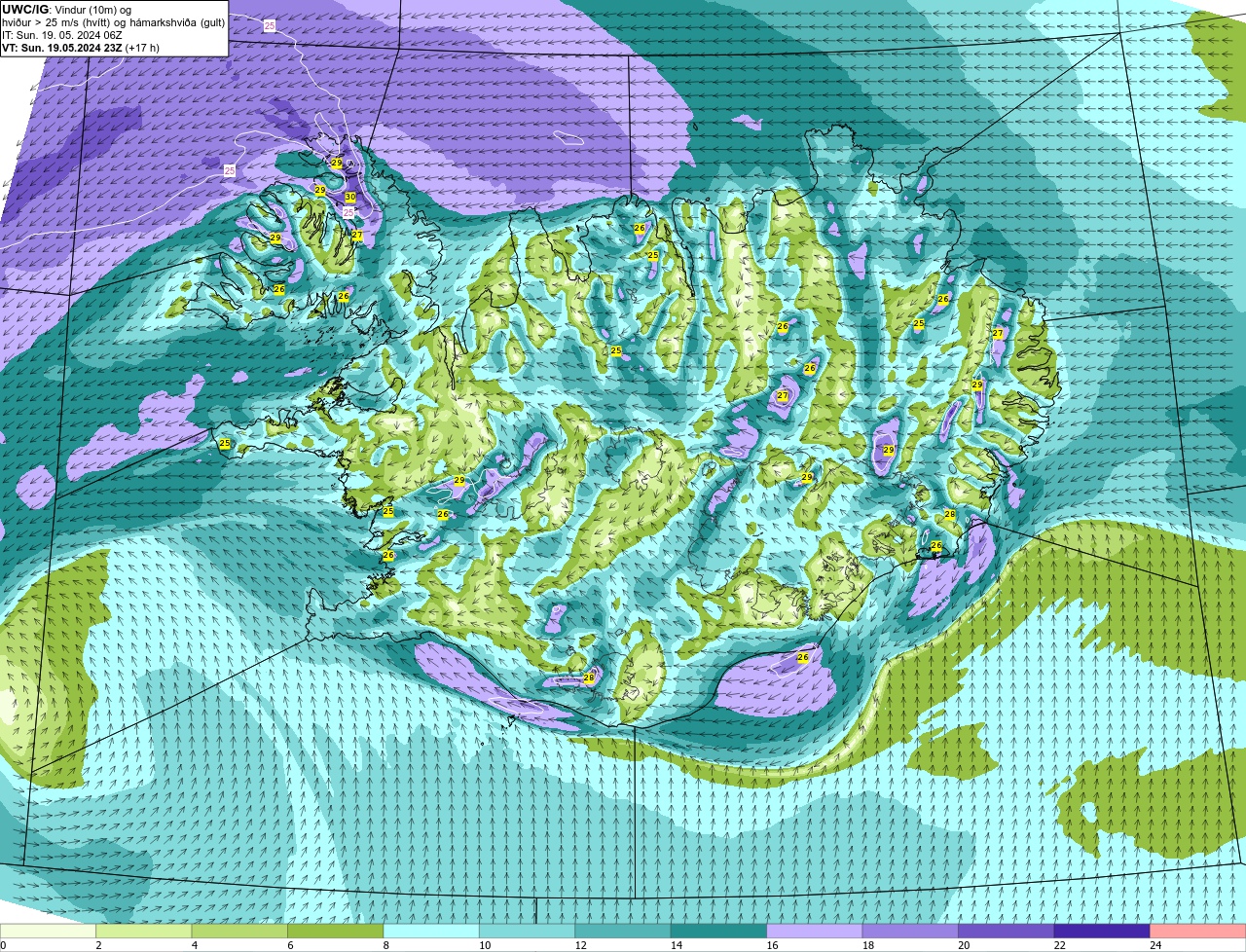The height and width of the screenshot is (952, 1246).
Task: Pick the 4–6 m/s green legend swatch
Action: (x=239, y=932)
